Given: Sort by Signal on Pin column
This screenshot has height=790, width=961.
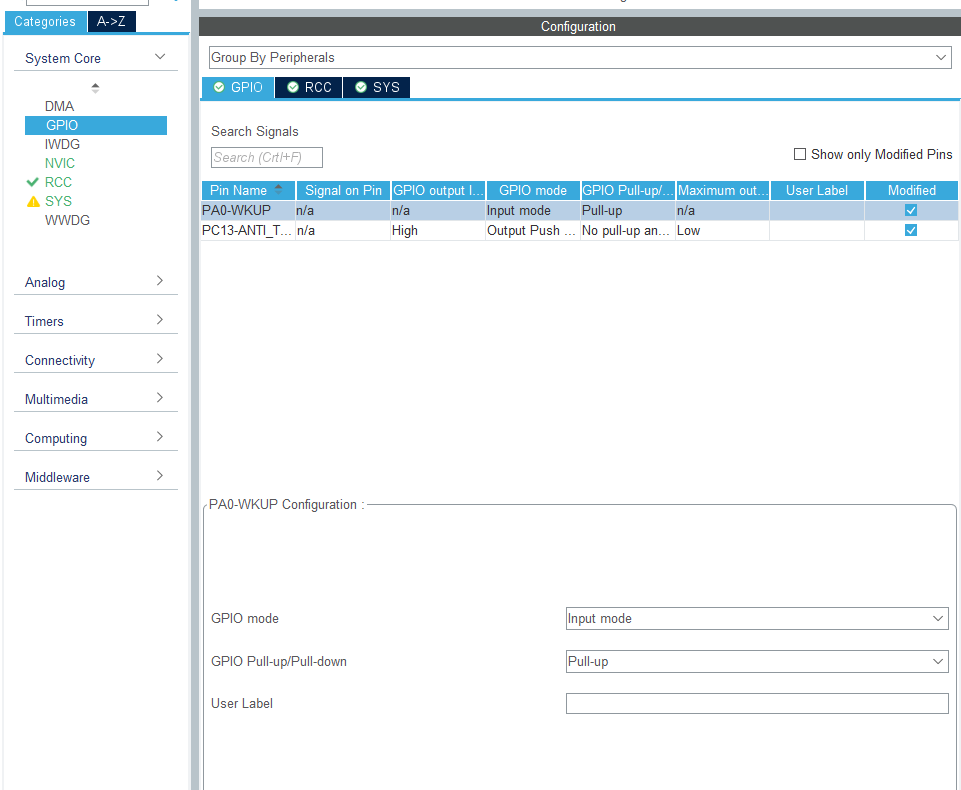Looking at the screenshot, I should [343, 190].
